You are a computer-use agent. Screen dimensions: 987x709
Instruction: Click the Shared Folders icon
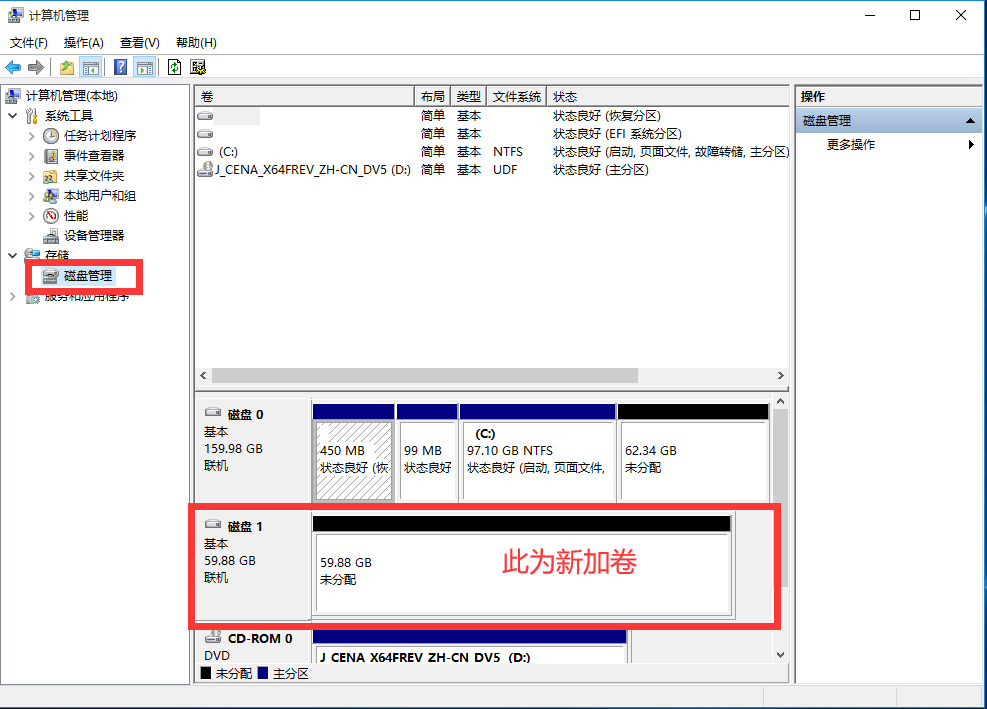(50, 176)
